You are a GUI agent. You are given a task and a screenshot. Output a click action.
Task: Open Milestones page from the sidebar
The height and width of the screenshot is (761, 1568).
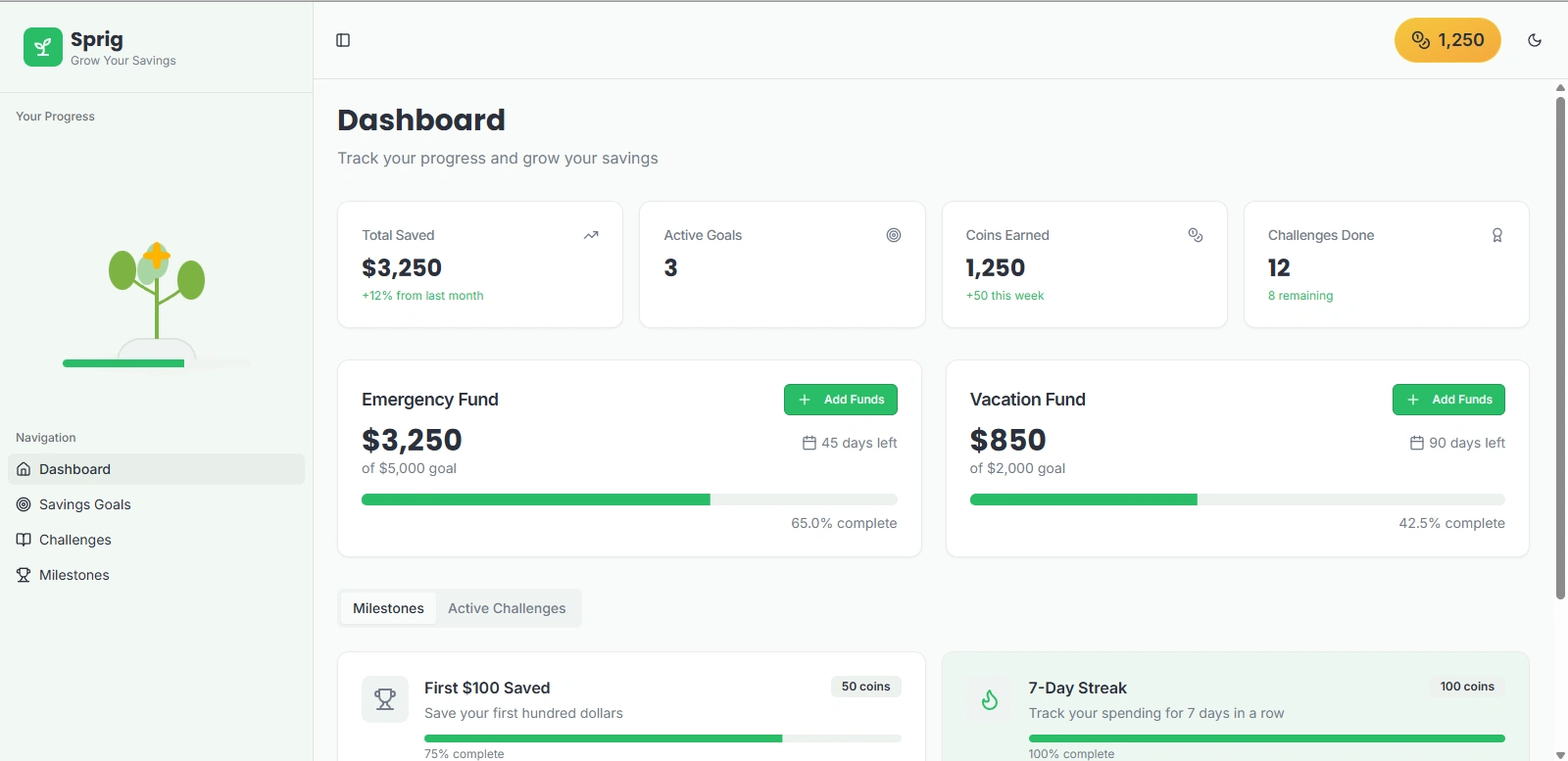(x=74, y=575)
